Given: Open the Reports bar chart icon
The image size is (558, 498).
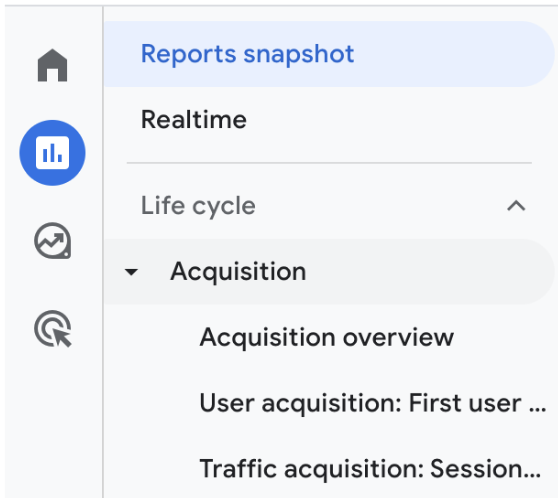Looking at the screenshot, I should [52, 153].
